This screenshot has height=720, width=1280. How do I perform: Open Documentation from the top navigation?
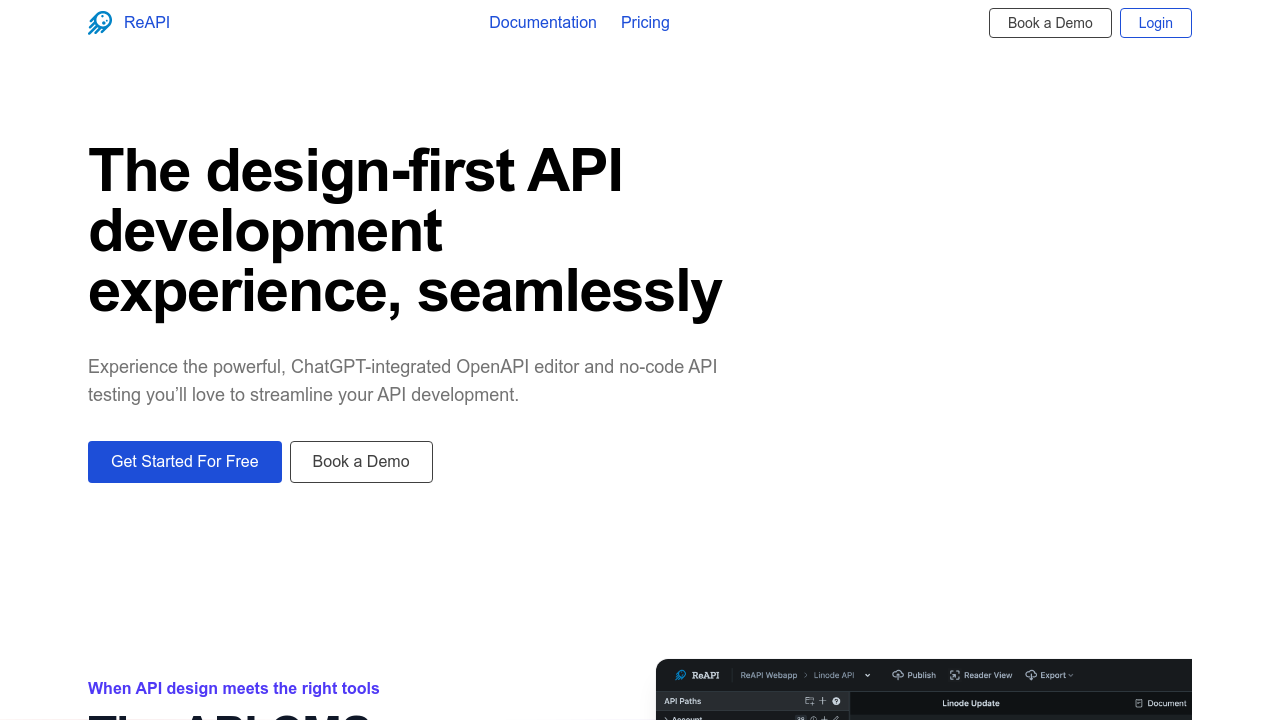pyautogui.click(x=543, y=22)
